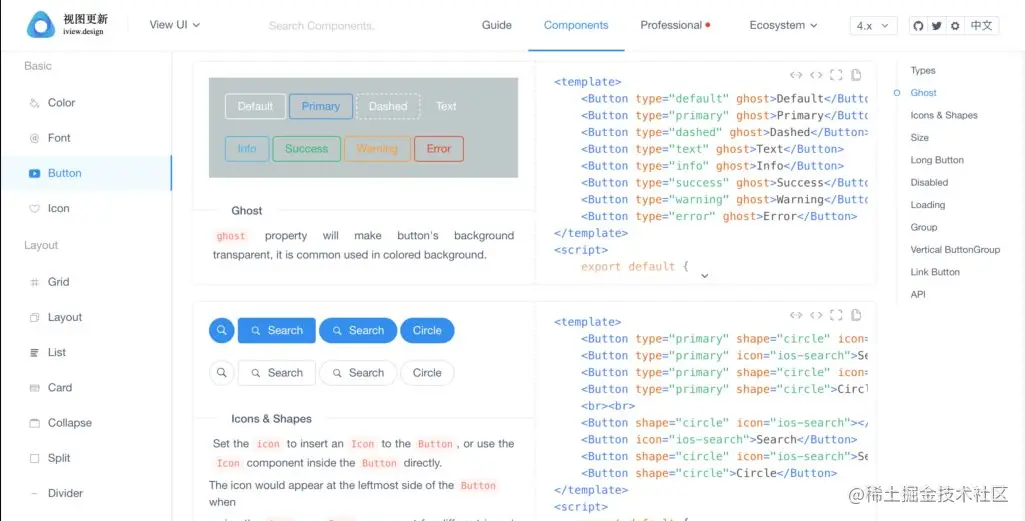Click the Primary ghost button
Screen dimensions: 1025x521
point(321,107)
